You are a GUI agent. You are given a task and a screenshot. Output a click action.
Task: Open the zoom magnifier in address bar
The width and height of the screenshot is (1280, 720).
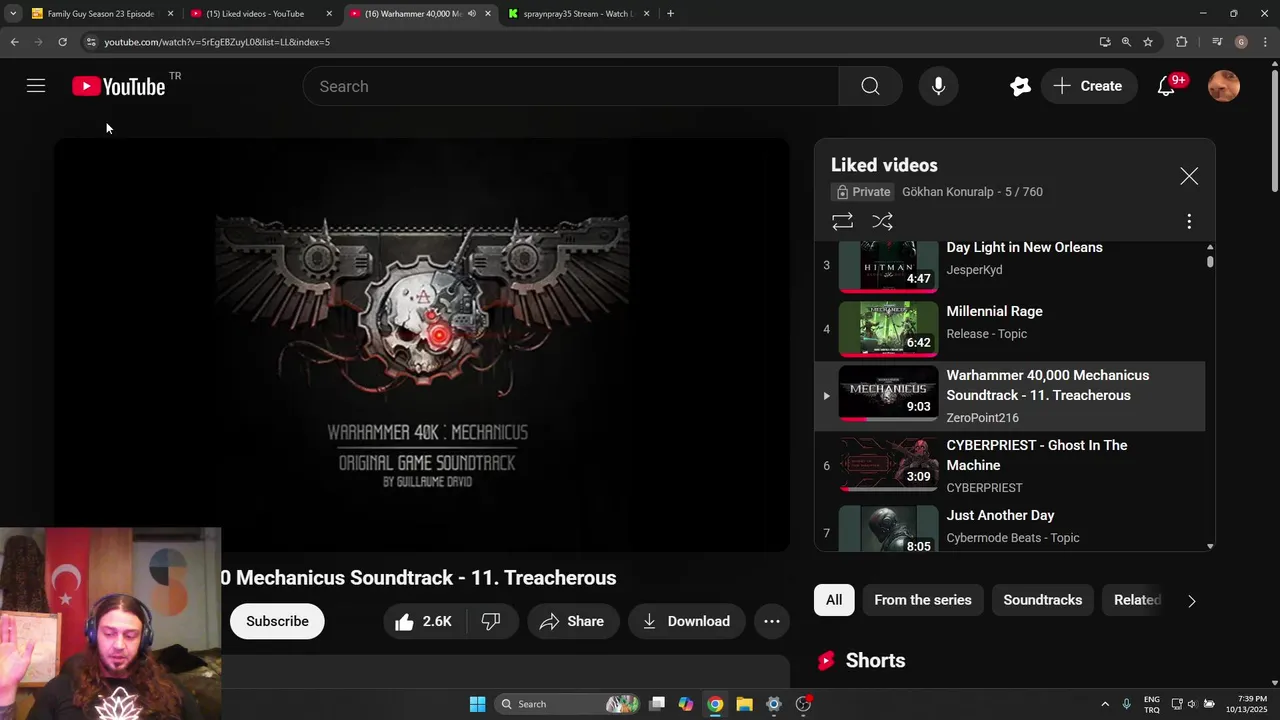(x=1126, y=42)
